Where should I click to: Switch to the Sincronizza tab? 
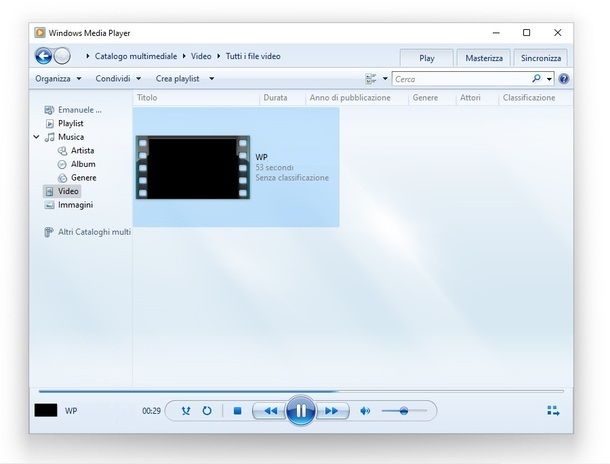tap(541, 58)
